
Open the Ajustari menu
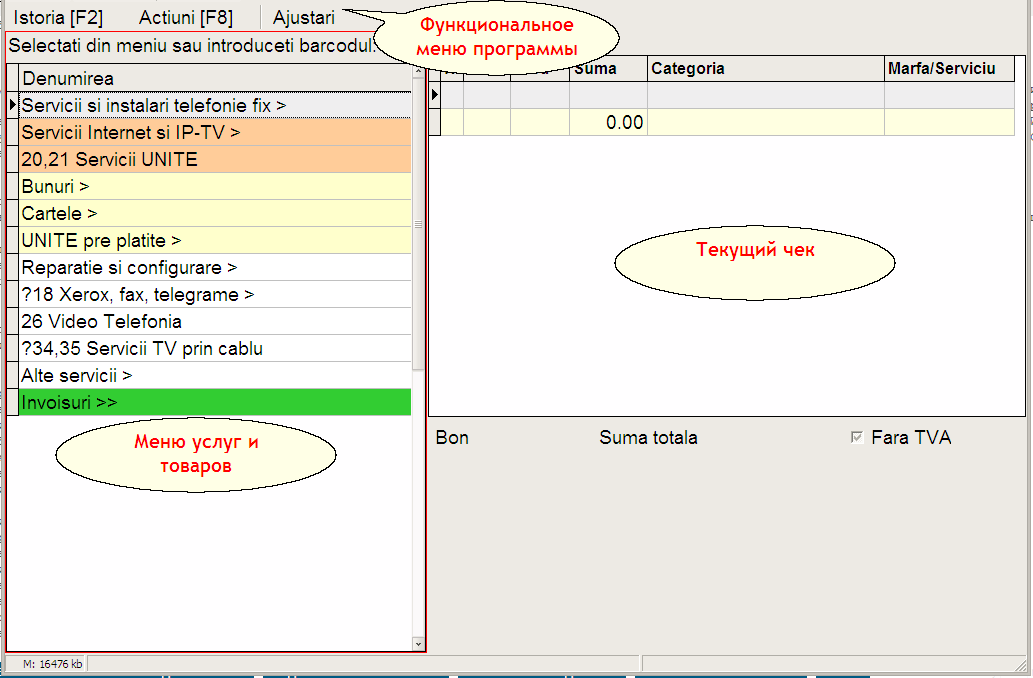pyautogui.click(x=304, y=17)
